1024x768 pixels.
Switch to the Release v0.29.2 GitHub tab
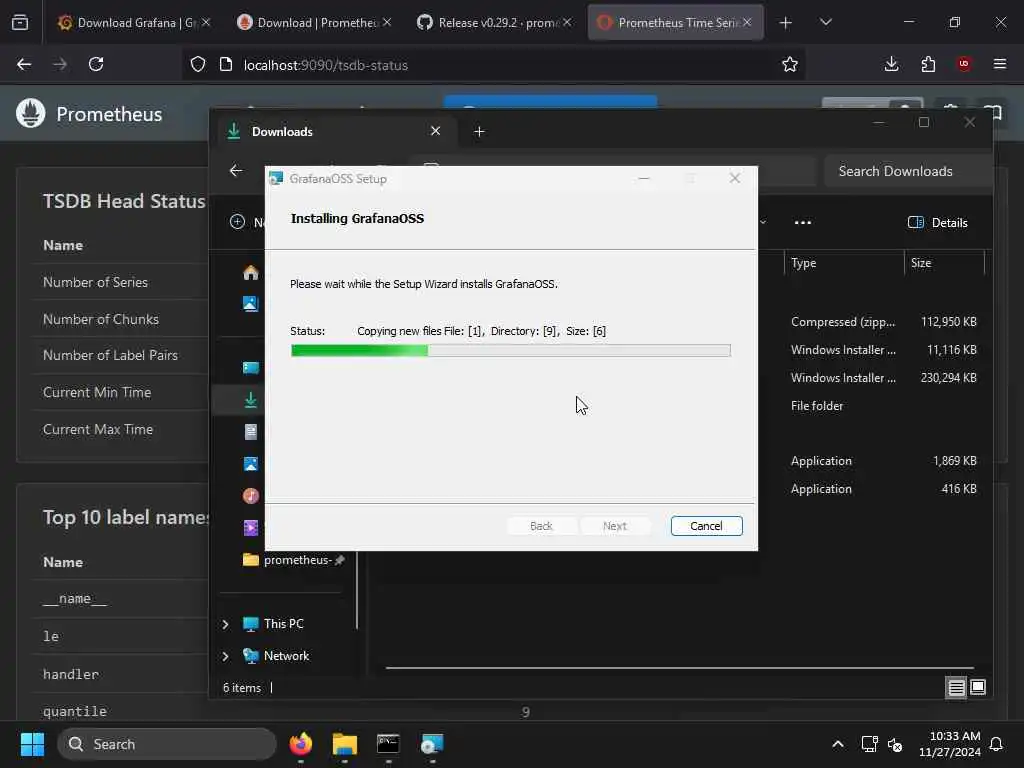494,22
